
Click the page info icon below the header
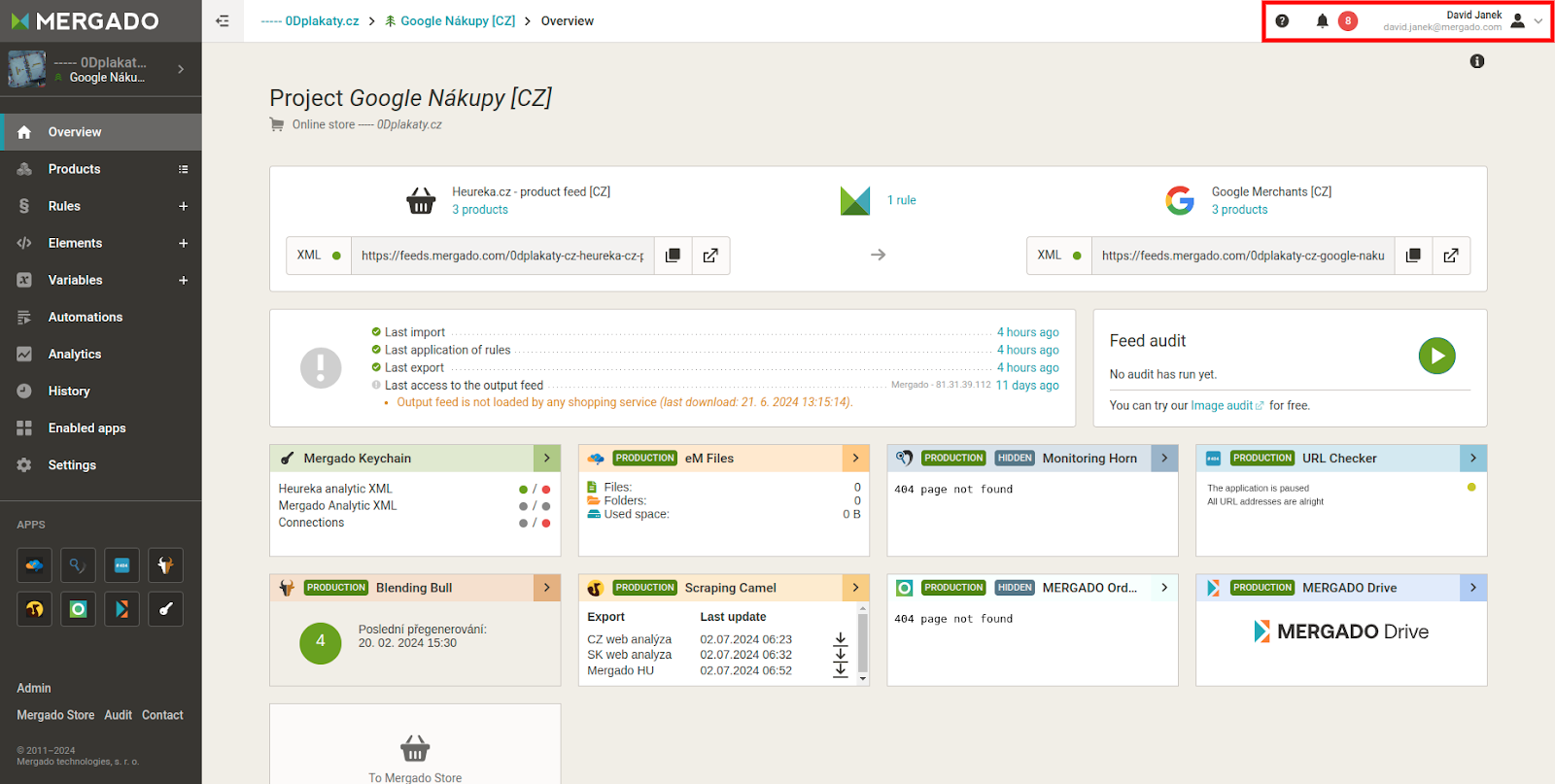pos(1477,61)
